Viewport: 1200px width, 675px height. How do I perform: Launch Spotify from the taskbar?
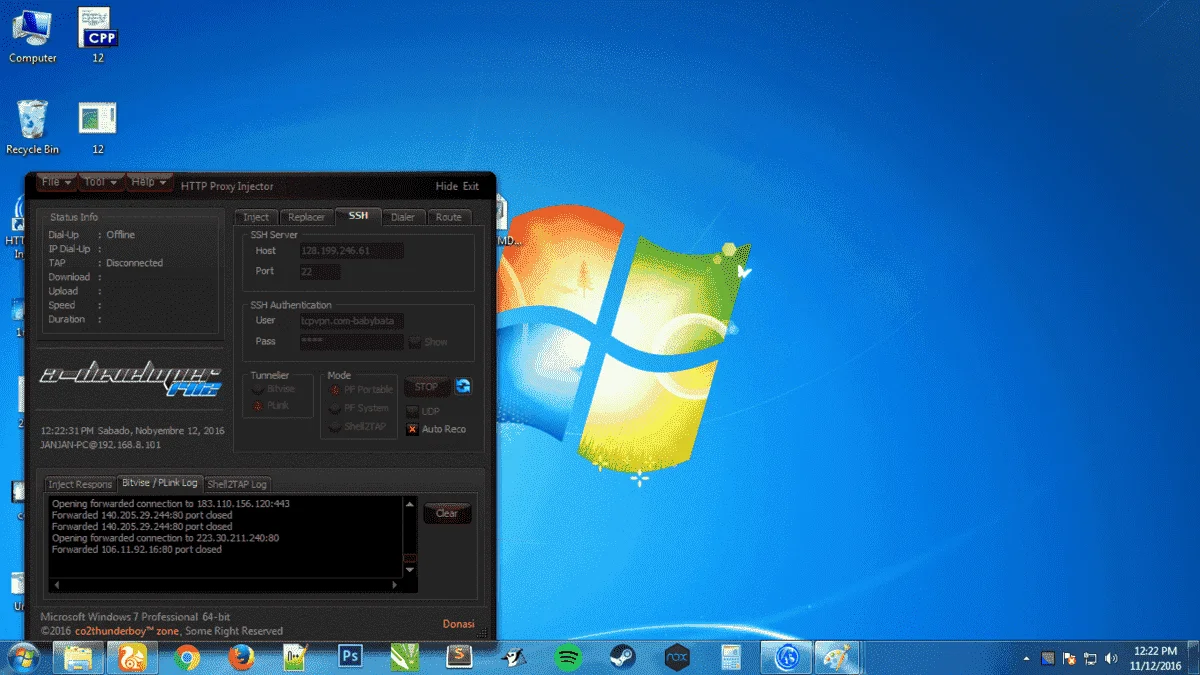pos(568,657)
